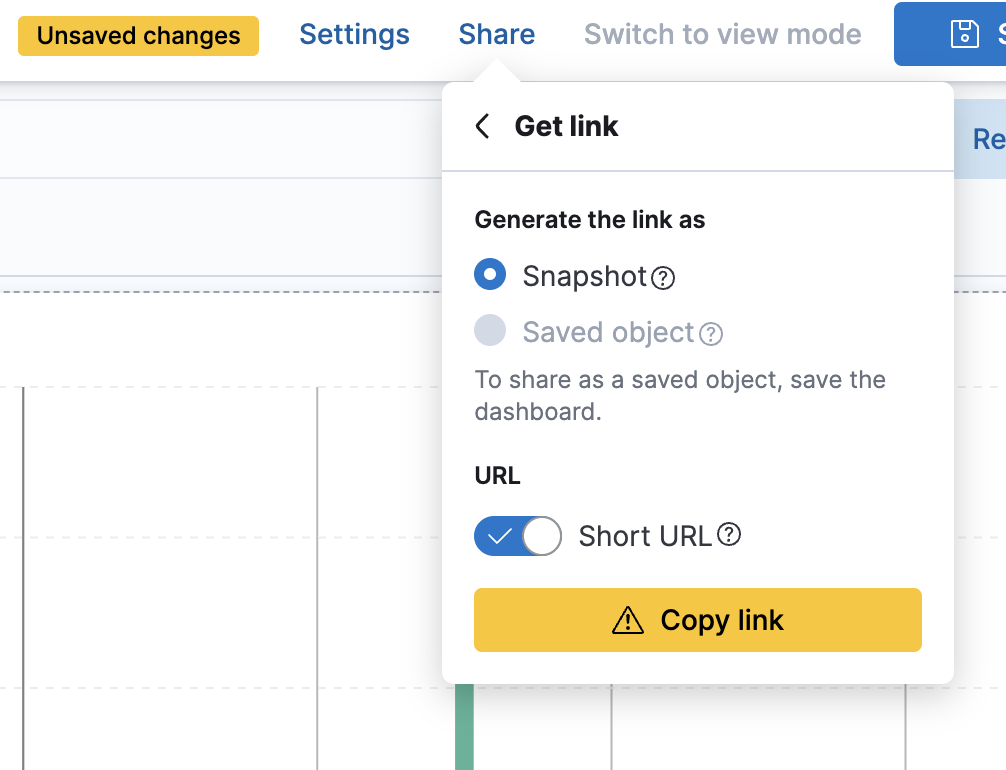Click the Short URL label text
Viewport: 1006px width, 770px height.
point(645,536)
